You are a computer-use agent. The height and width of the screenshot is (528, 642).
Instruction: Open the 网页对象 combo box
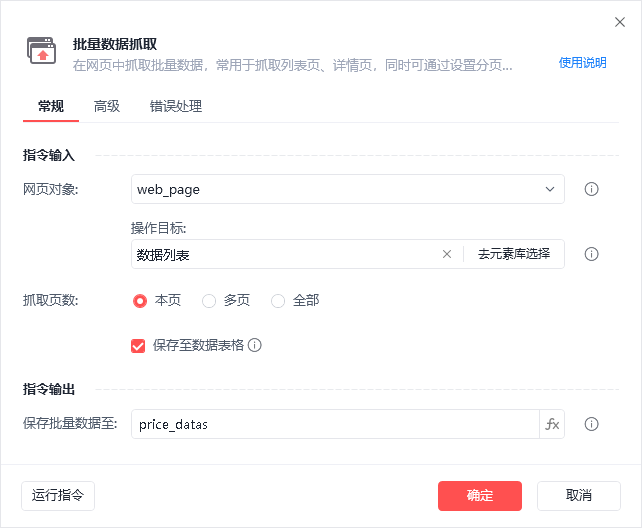point(348,189)
